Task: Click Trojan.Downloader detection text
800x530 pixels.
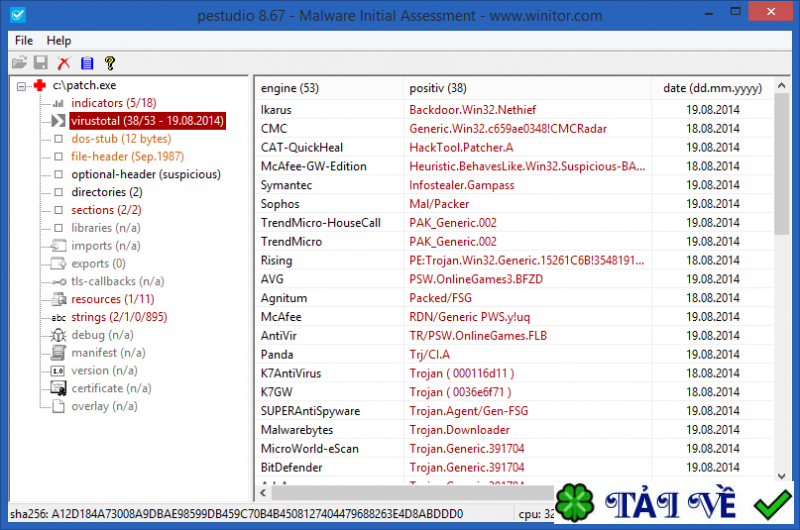Action: tap(459, 430)
